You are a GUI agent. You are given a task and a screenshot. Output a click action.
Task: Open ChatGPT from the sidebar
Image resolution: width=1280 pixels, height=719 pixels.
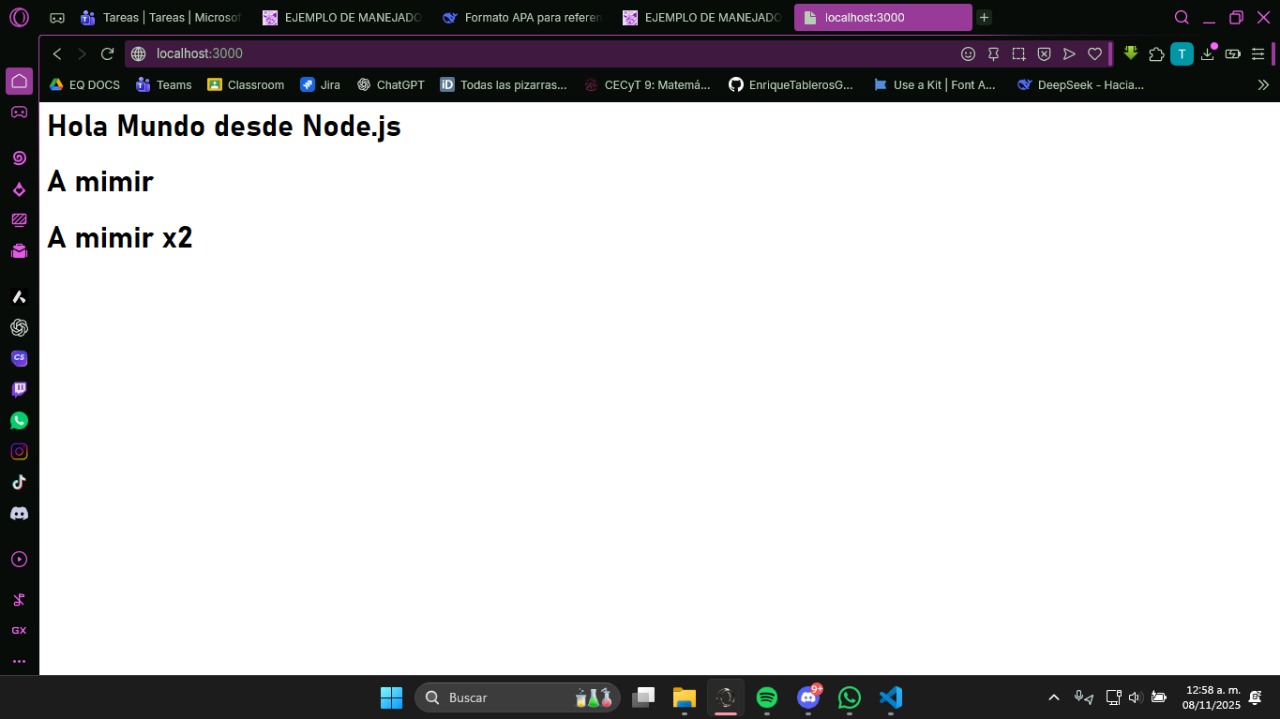(x=19, y=327)
